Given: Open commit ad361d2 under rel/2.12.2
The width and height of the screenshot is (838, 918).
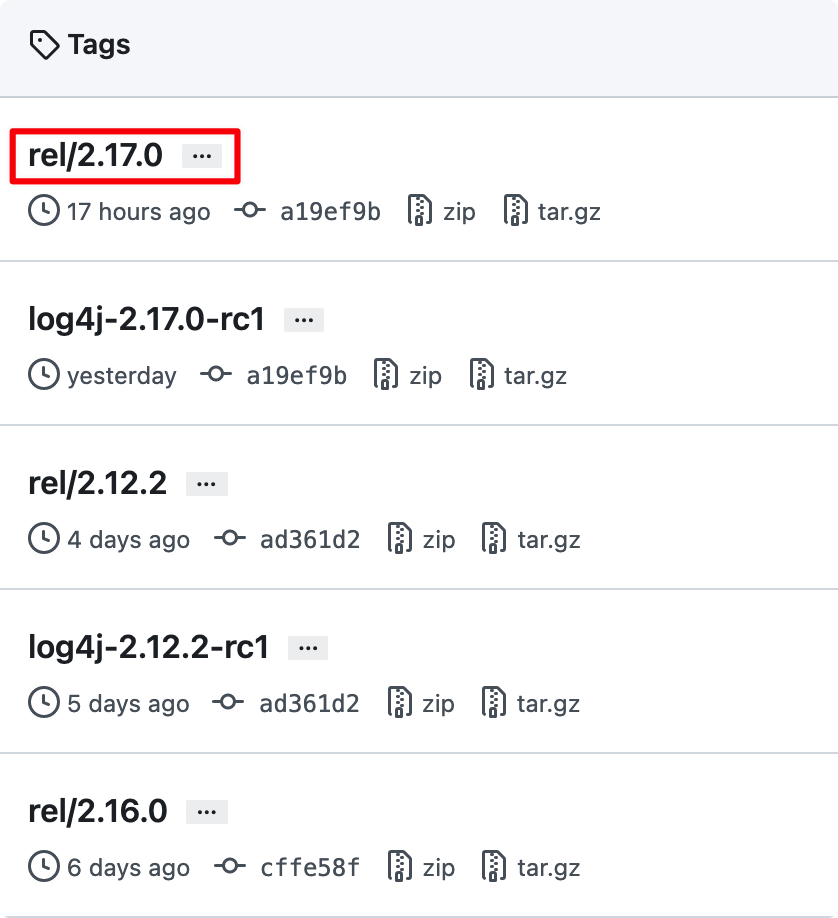Looking at the screenshot, I should [310, 539].
